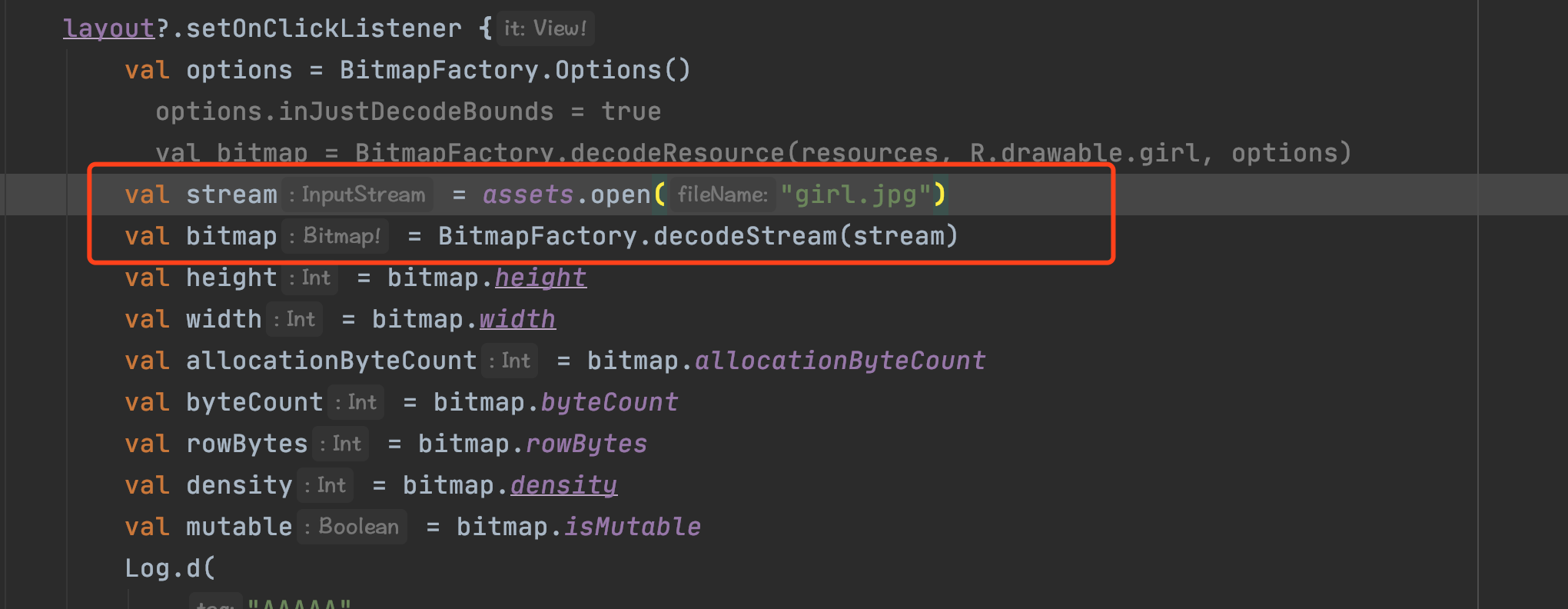Click the Bitmap! type hint
This screenshot has height=609, width=1568.
[x=335, y=236]
